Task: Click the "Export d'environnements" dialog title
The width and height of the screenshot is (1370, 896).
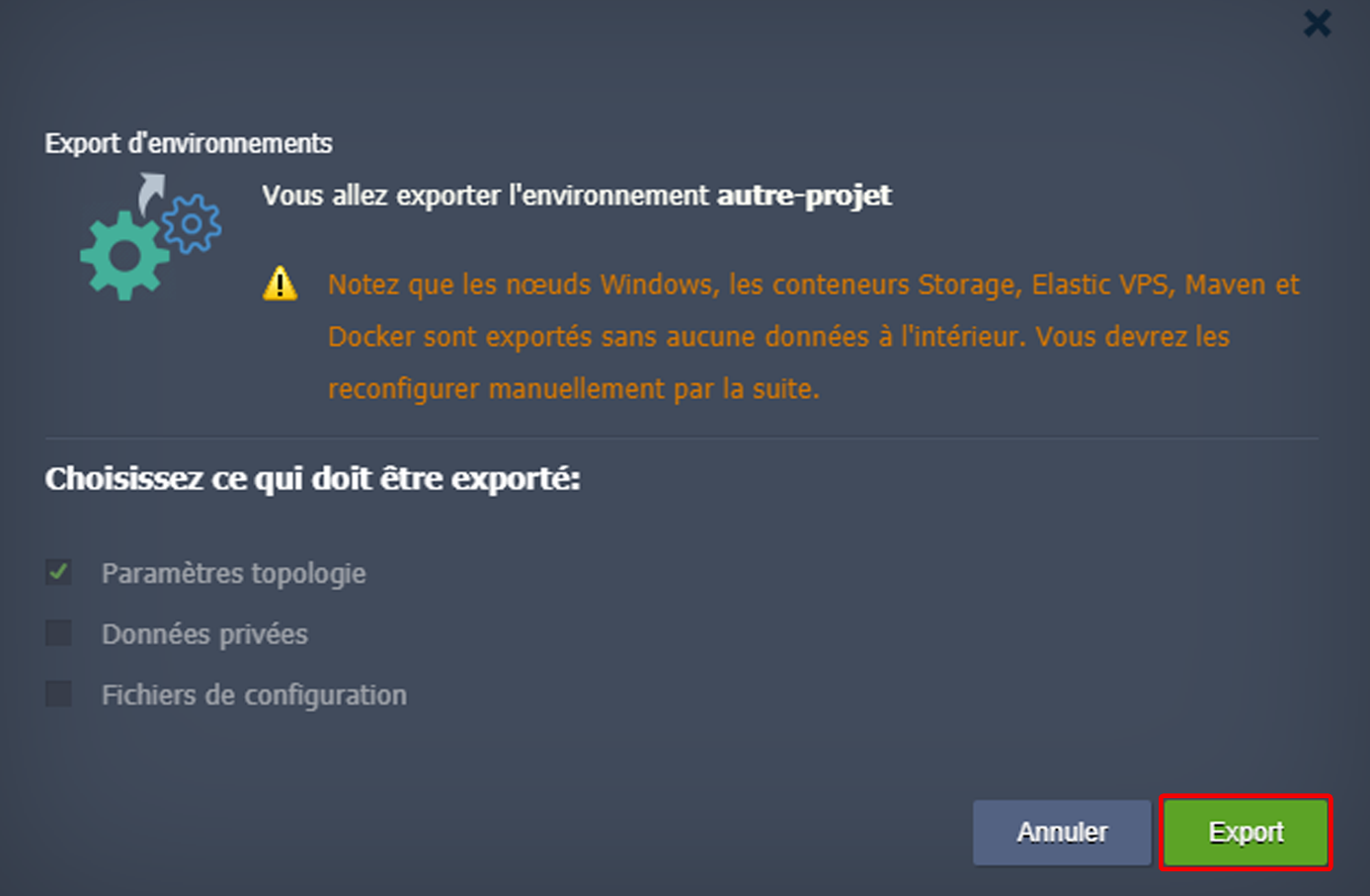Action: click(188, 143)
